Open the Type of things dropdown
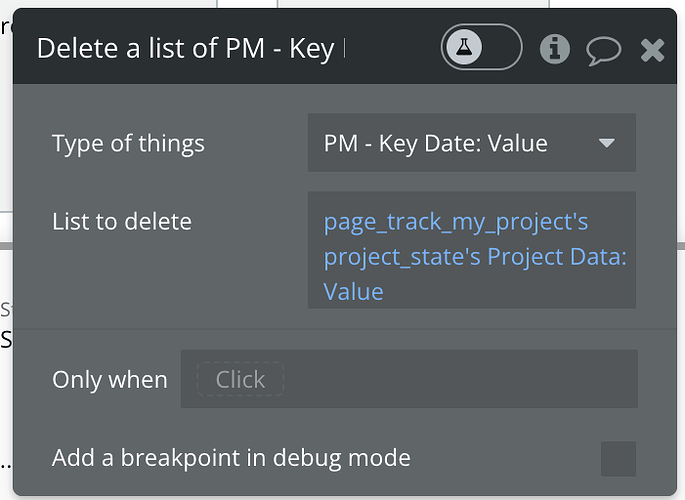The width and height of the screenshot is (685, 500). coord(471,143)
